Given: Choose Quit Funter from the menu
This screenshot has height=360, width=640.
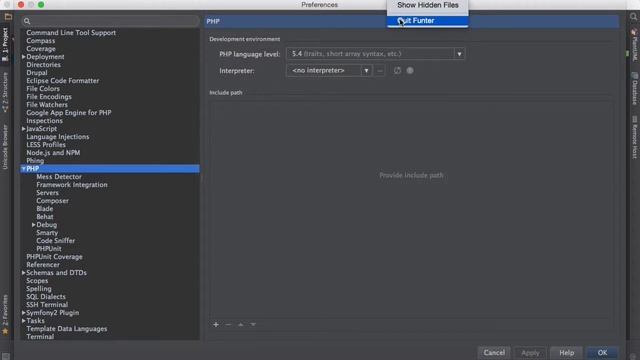Looking at the screenshot, I should pos(427,21).
